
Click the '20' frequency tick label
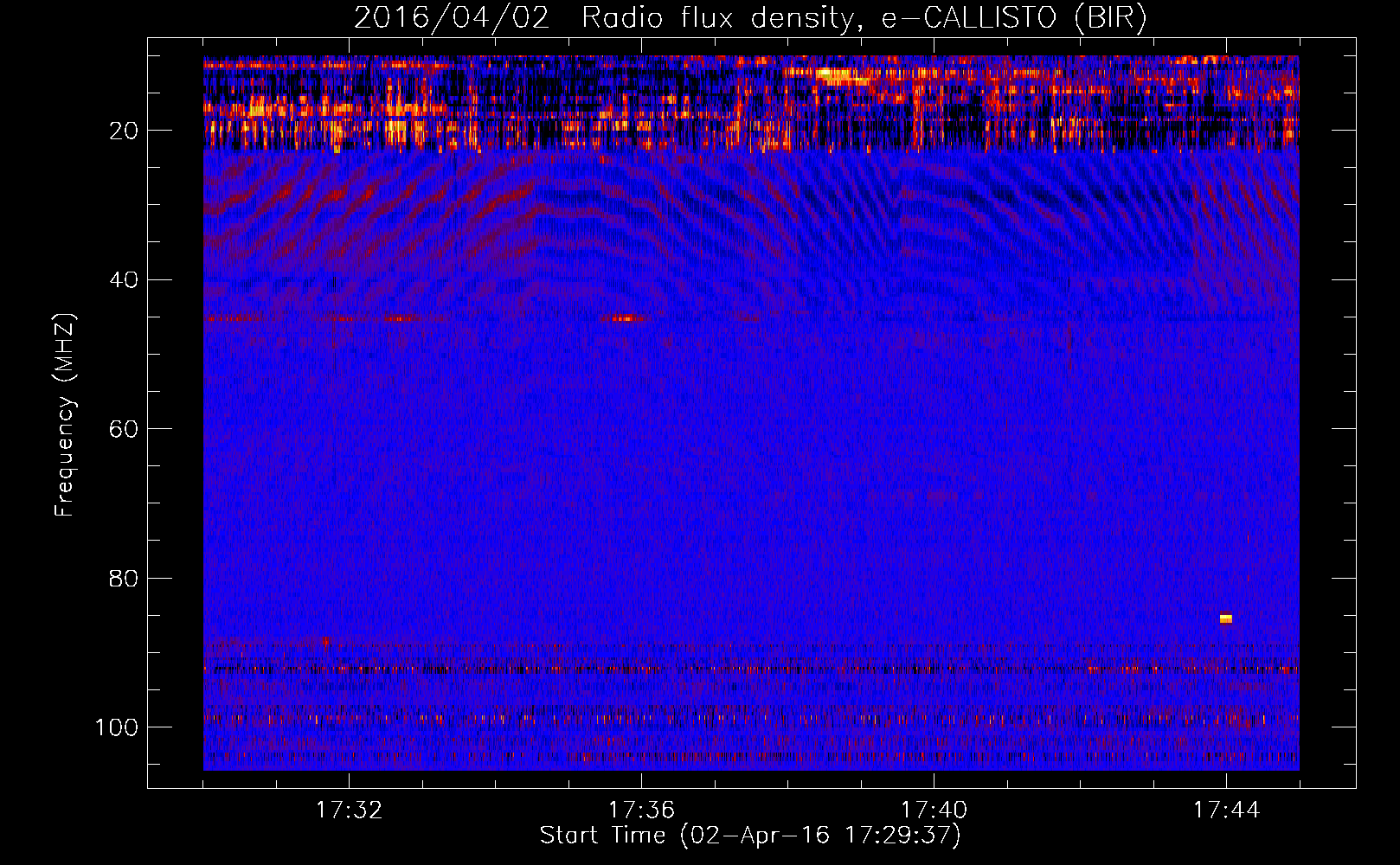tap(124, 131)
